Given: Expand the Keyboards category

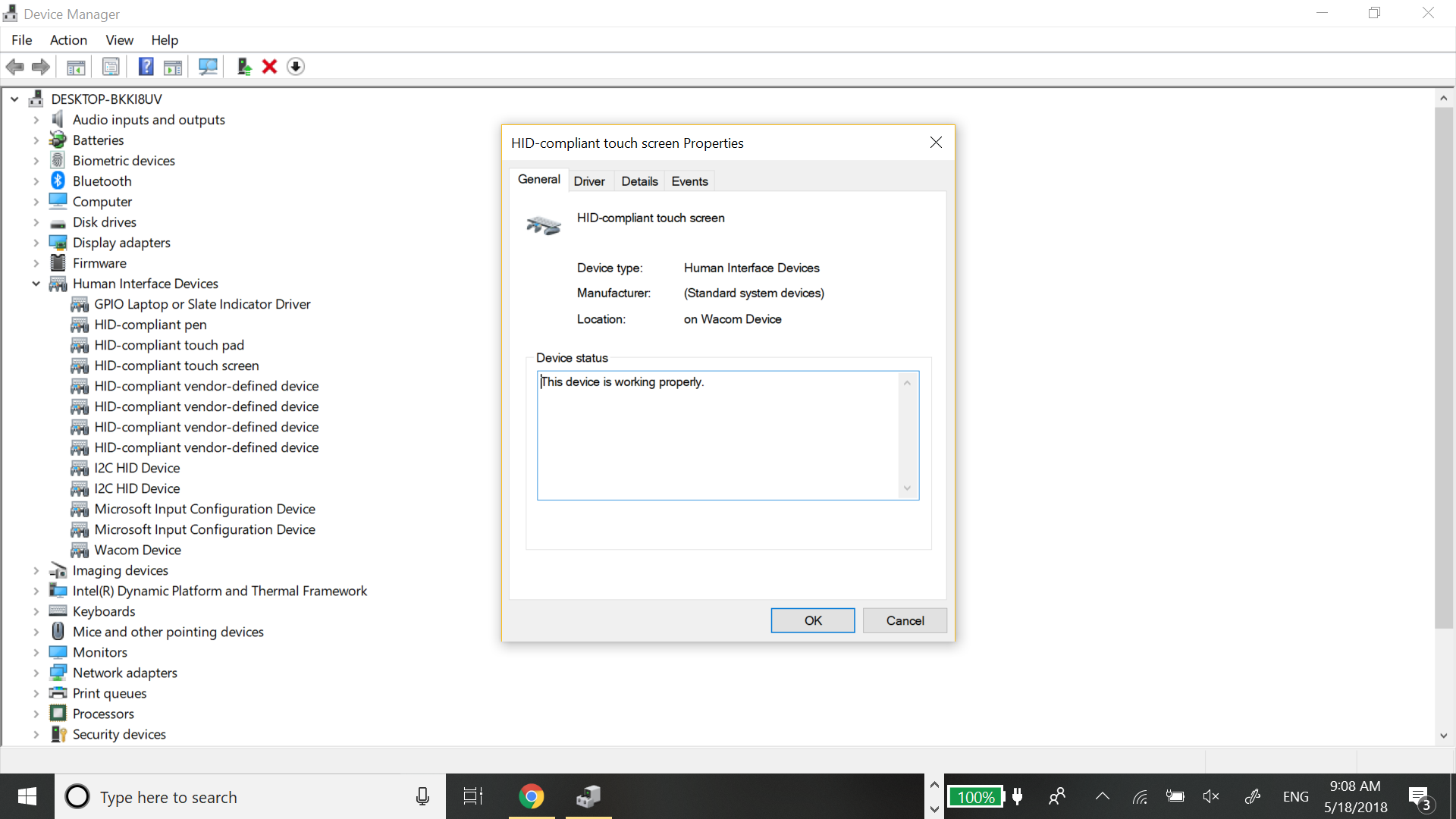Looking at the screenshot, I should pos(36,611).
